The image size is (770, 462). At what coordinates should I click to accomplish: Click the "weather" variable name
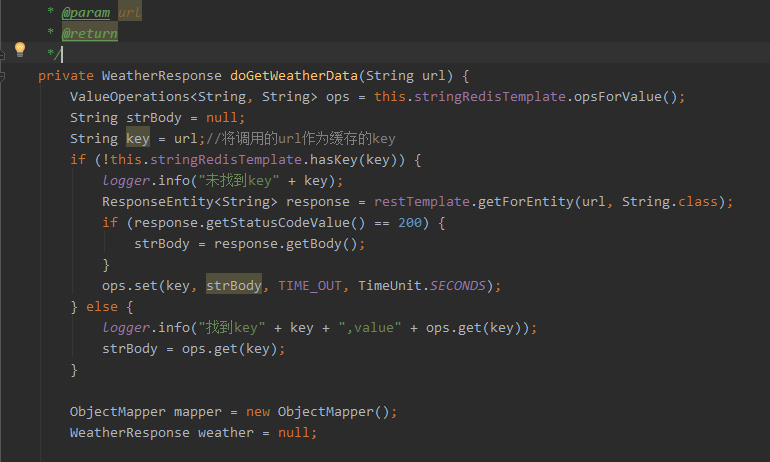click(226, 433)
